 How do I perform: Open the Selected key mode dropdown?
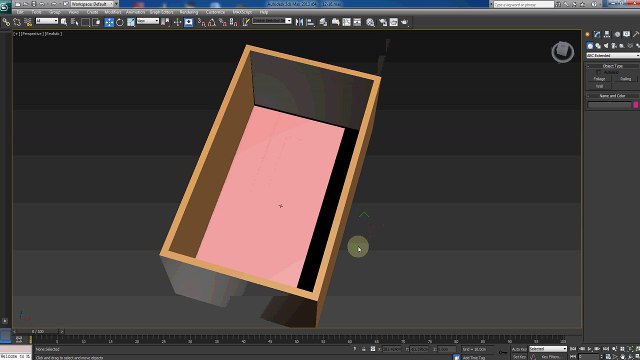tap(548, 349)
